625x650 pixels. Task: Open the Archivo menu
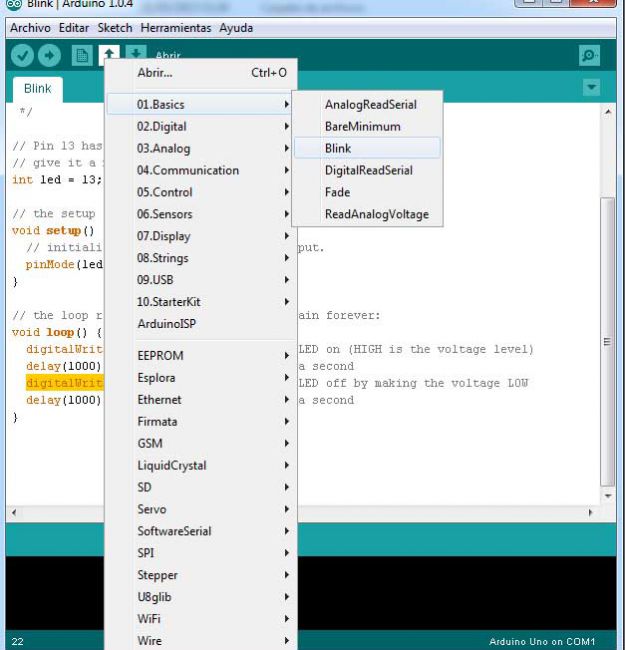pyautogui.click(x=30, y=28)
